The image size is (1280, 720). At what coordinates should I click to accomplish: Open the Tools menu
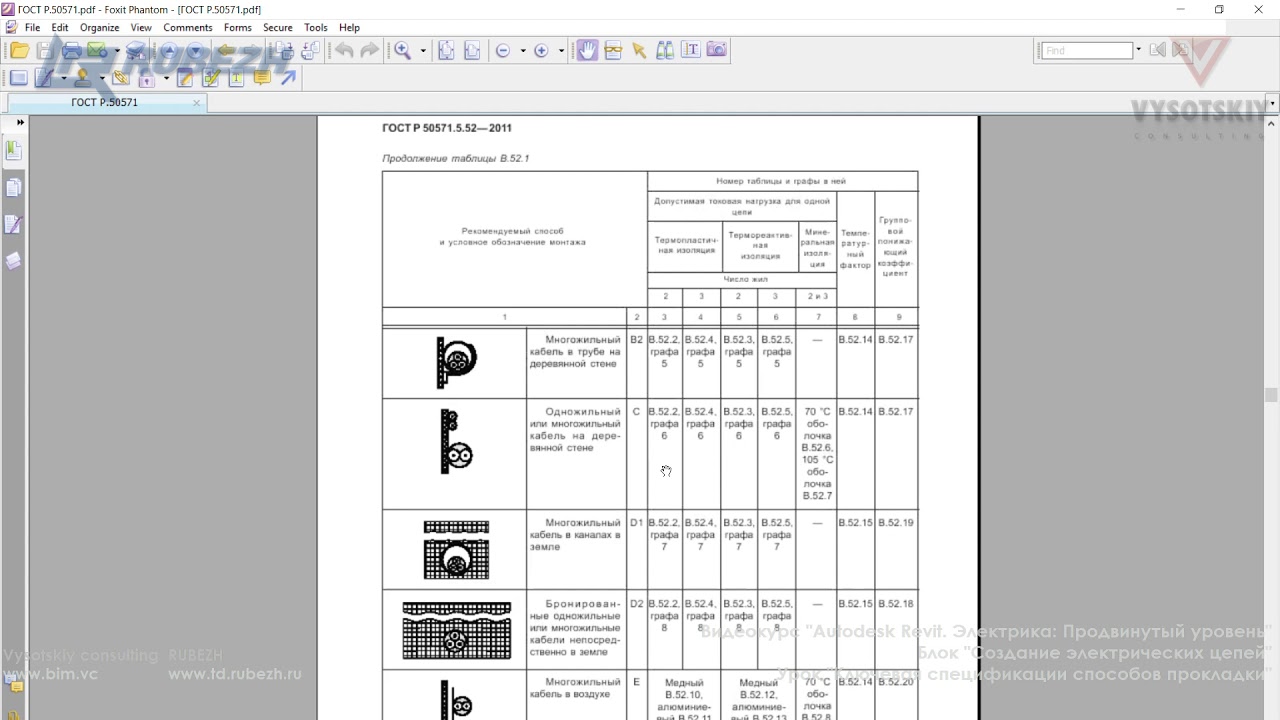316,27
